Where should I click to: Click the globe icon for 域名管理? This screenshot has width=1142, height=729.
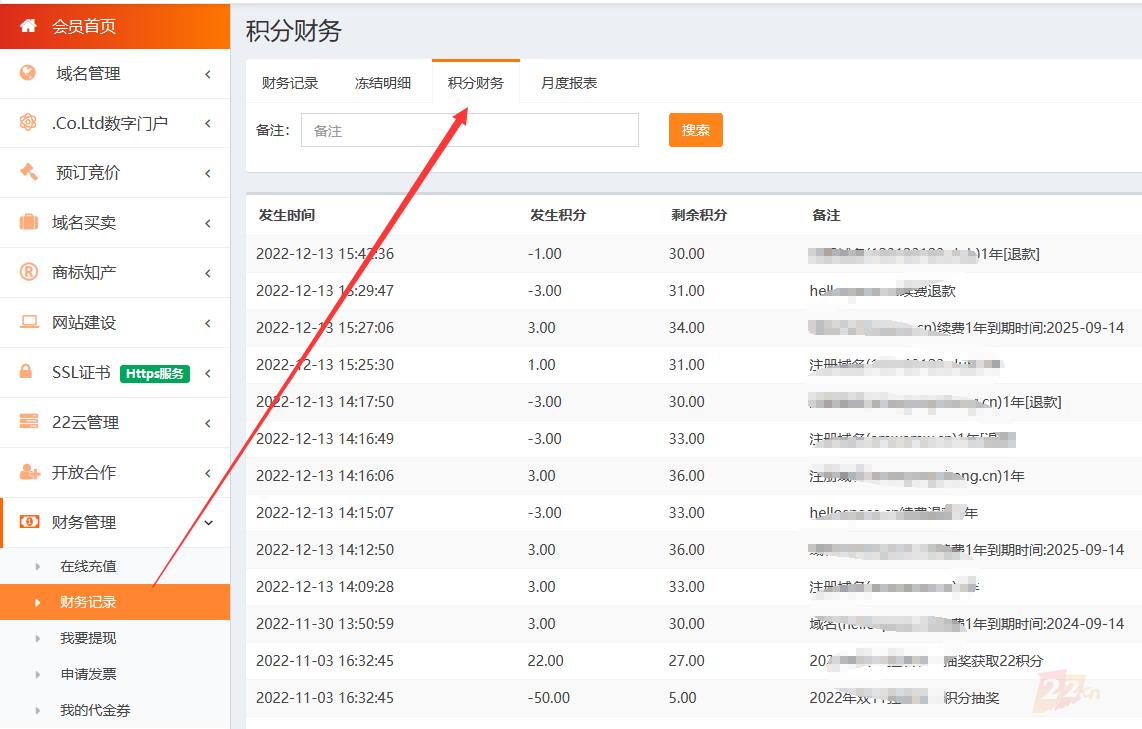pyautogui.click(x=28, y=73)
